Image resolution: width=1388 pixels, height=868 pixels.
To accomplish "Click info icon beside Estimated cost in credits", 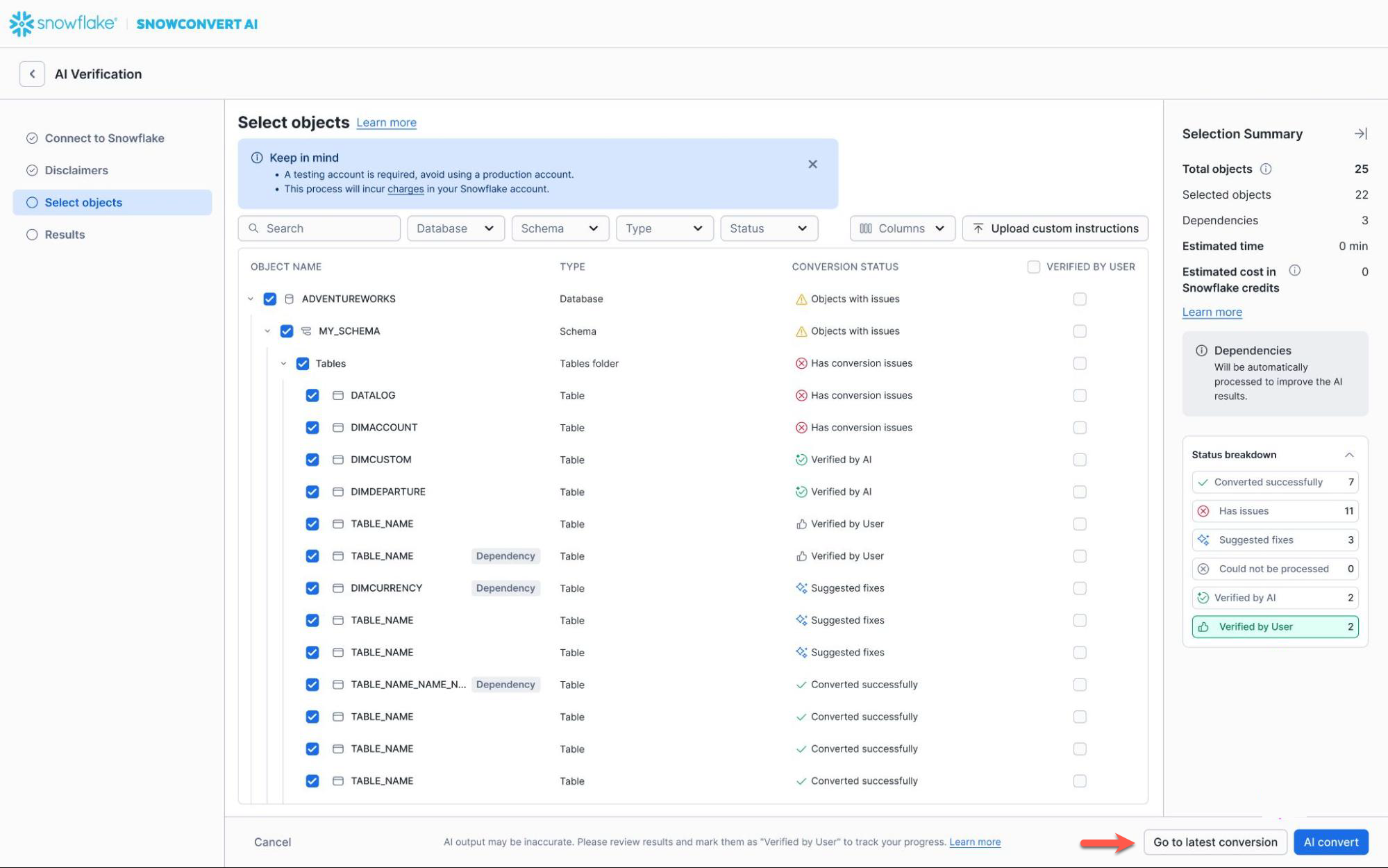I will pos(1294,271).
